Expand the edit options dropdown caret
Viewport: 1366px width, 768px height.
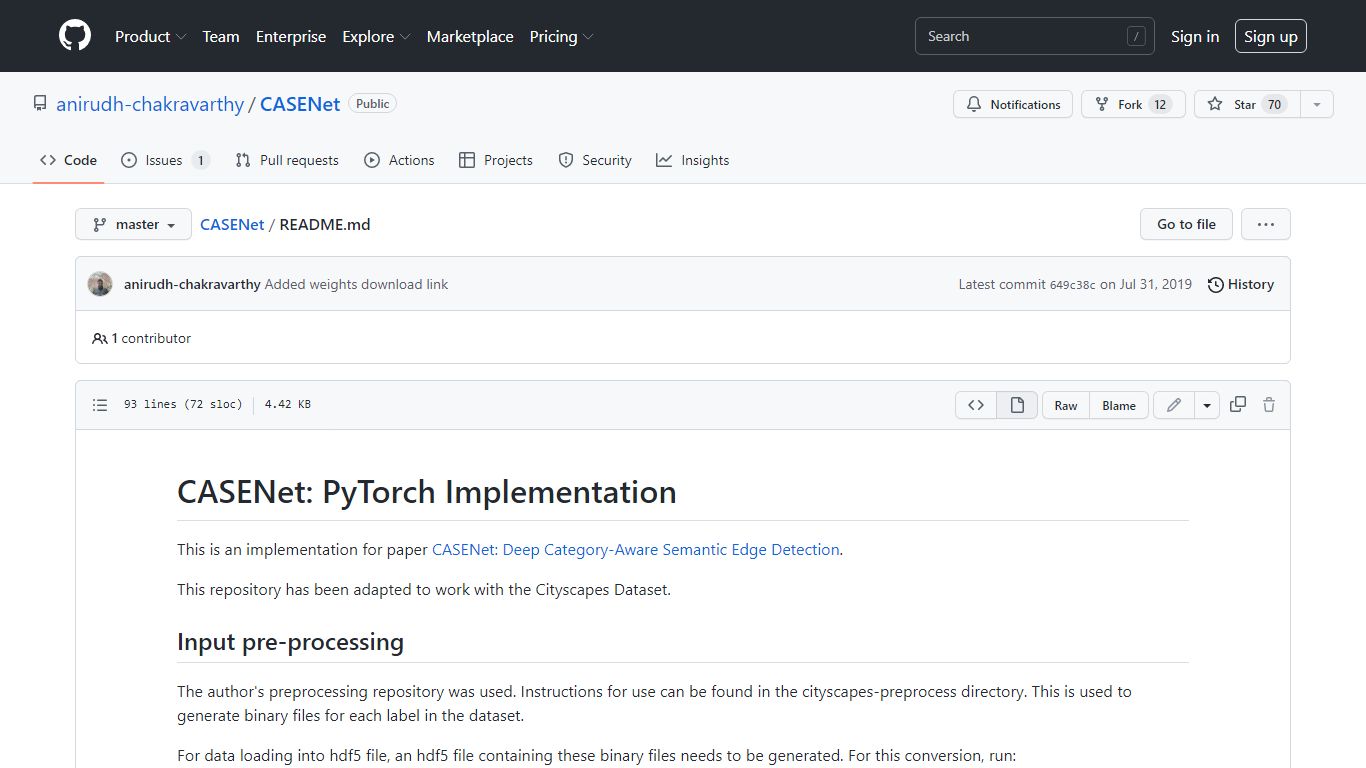1207,405
